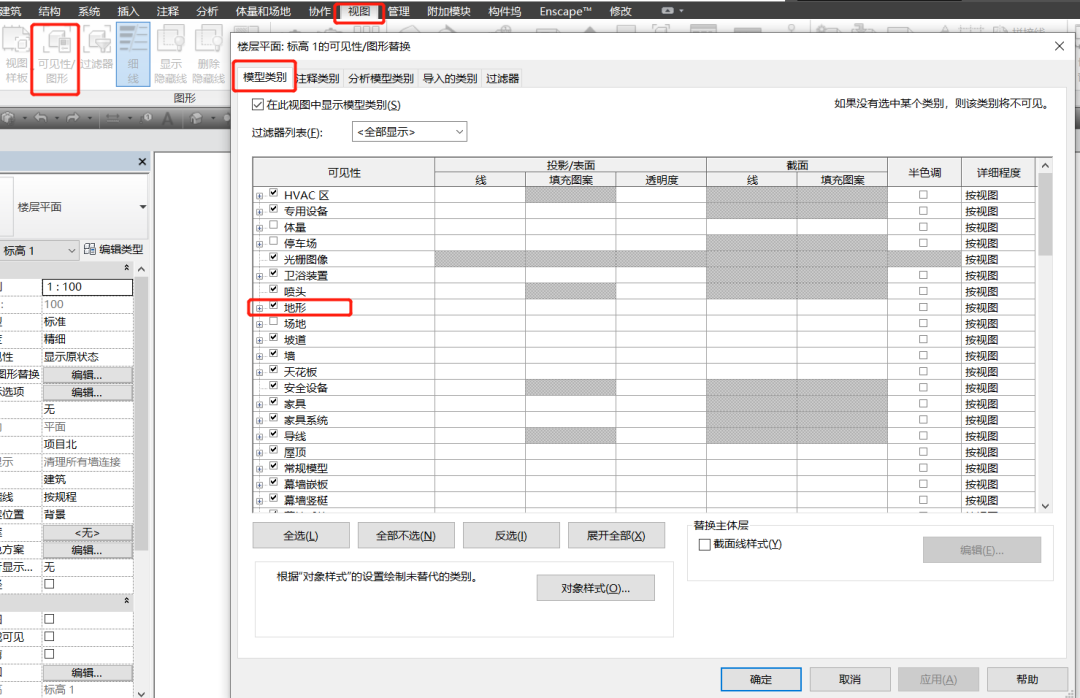Toggle the Thin Lines (细线) tool

[133, 54]
